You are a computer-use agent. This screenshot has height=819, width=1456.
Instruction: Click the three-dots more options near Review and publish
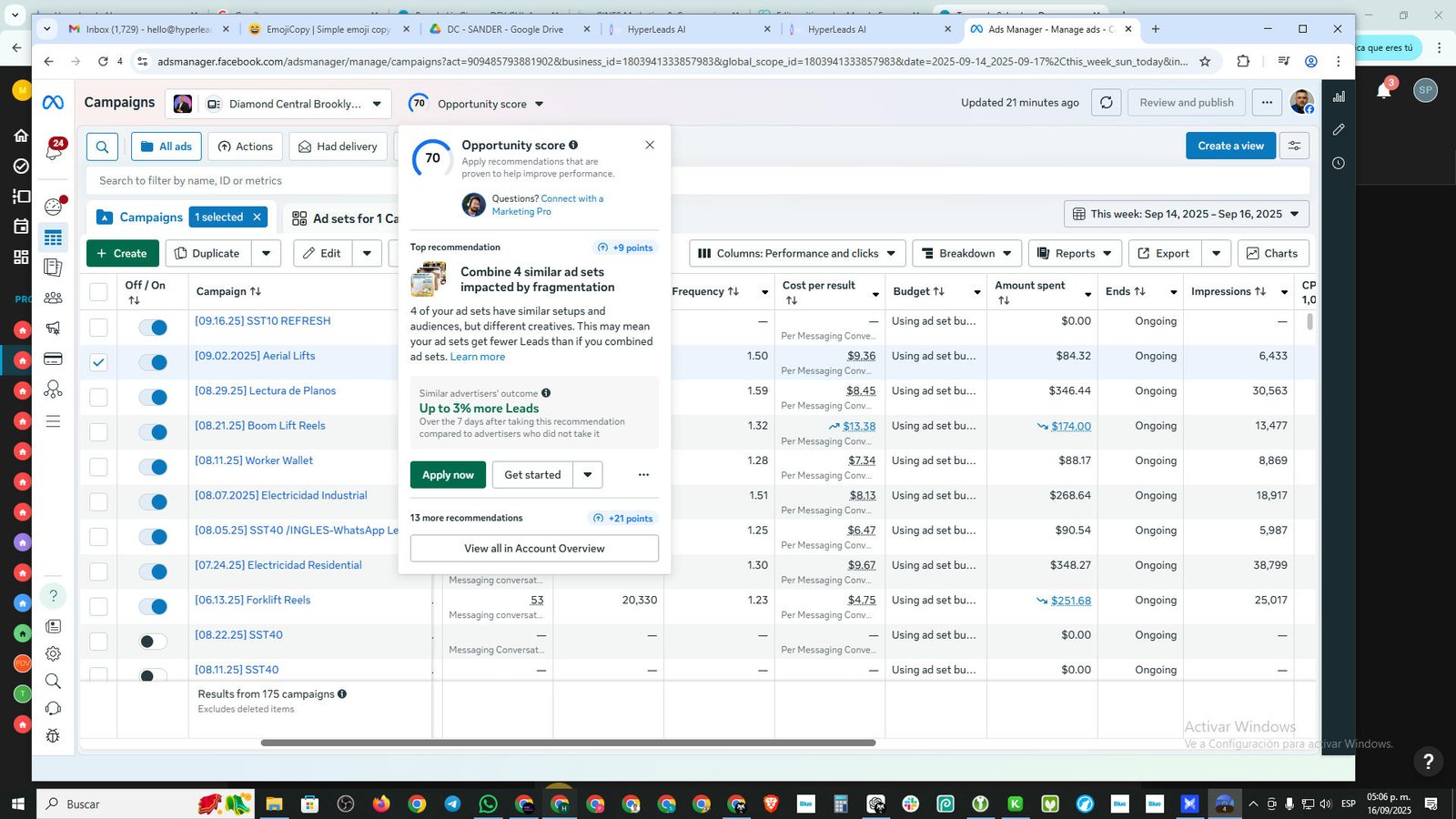point(1267,103)
